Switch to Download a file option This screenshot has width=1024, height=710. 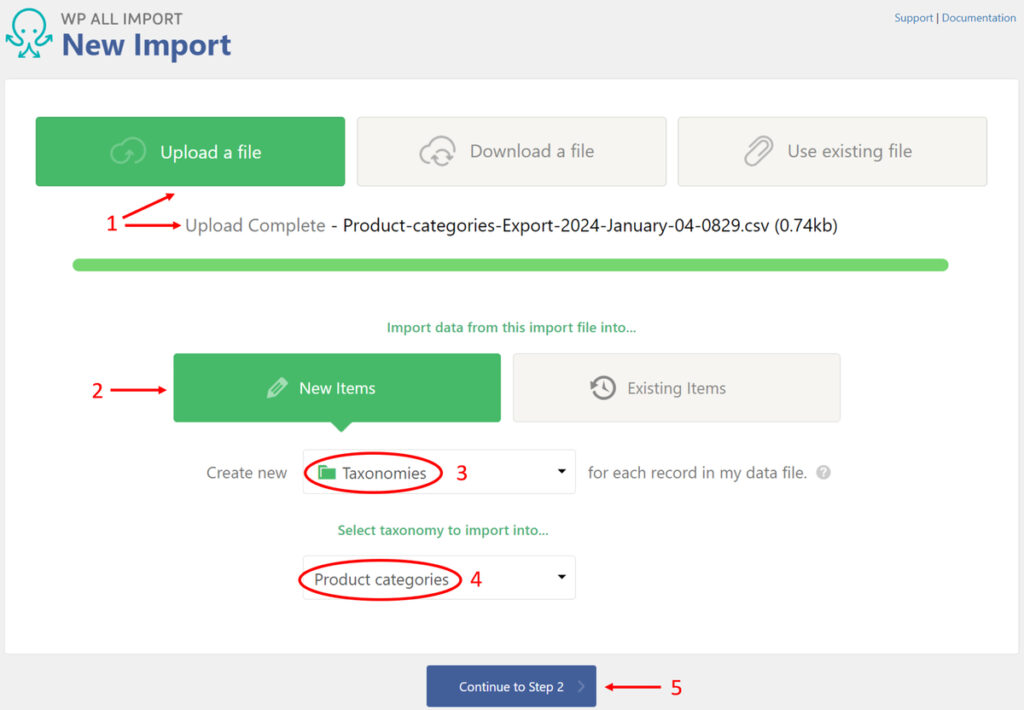[511, 152]
